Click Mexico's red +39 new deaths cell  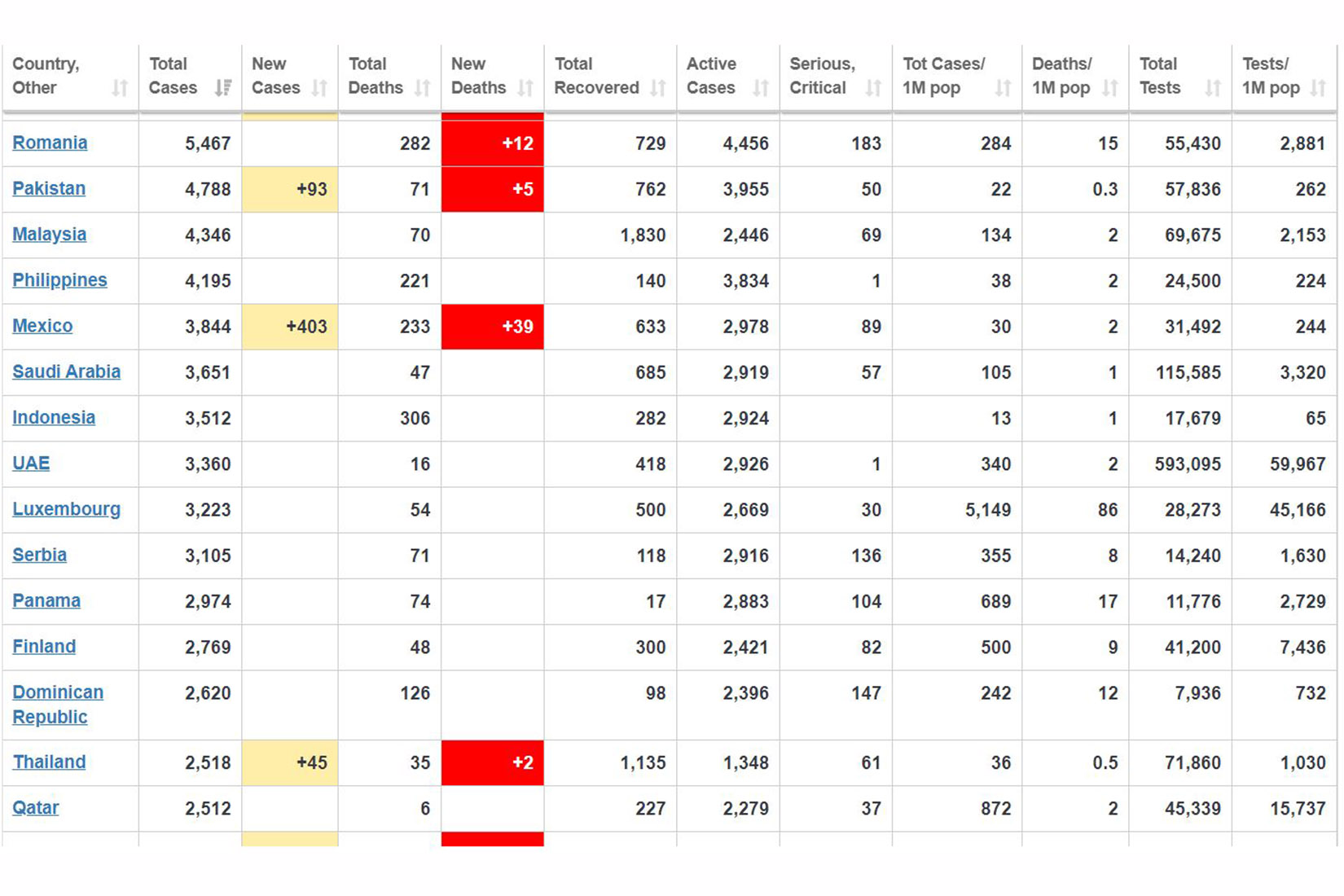pos(492,327)
